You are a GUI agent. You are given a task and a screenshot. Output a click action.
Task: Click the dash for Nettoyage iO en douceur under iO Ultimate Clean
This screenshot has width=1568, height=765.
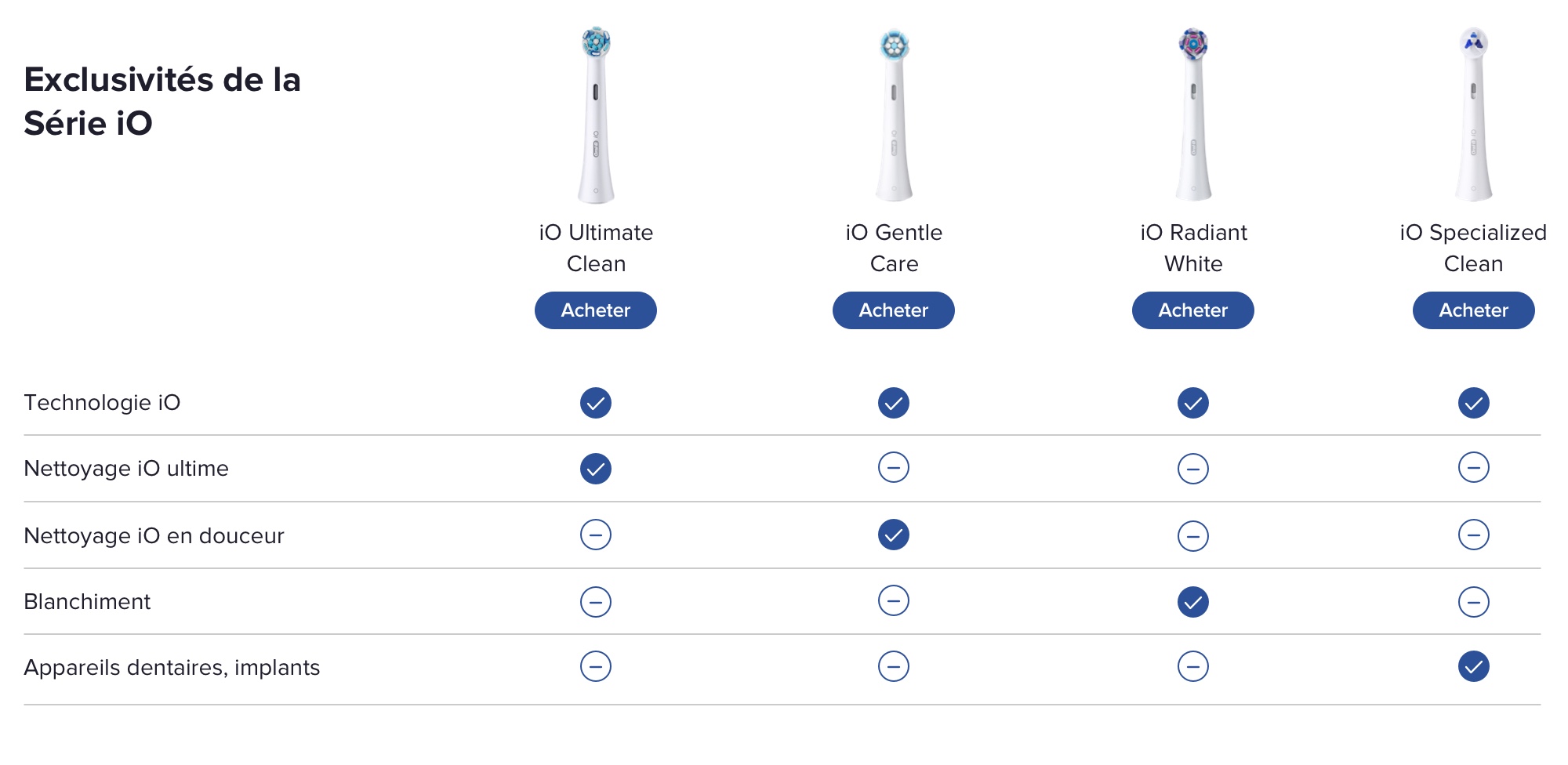point(596,535)
